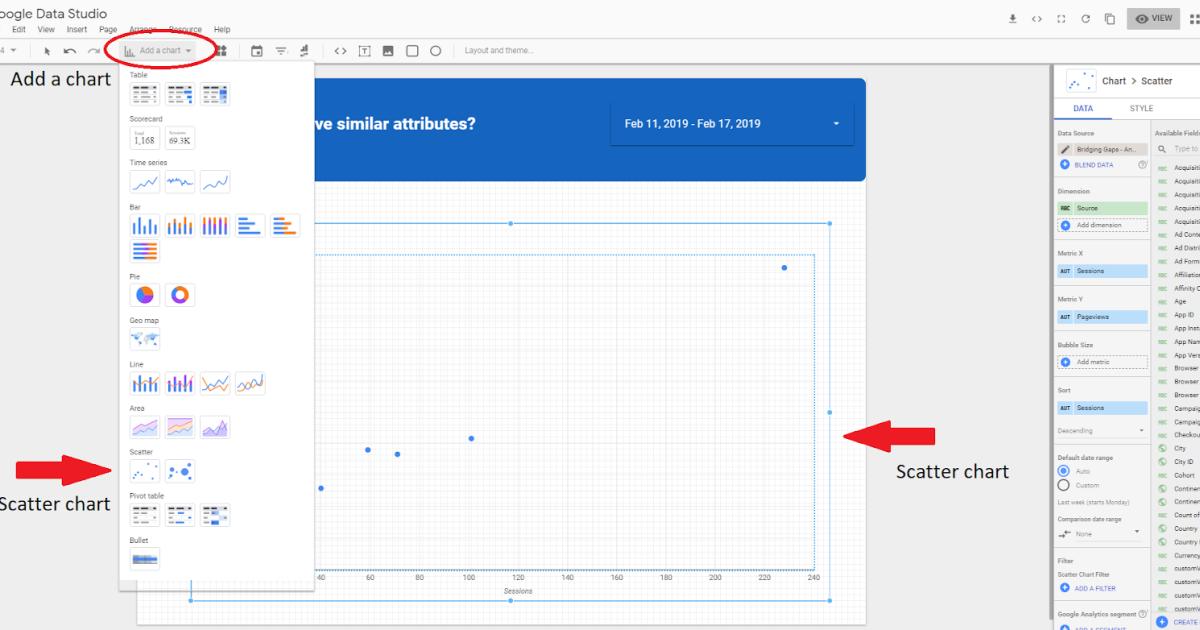Insert a text box
The width and height of the screenshot is (1200, 630).
click(x=364, y=50)
